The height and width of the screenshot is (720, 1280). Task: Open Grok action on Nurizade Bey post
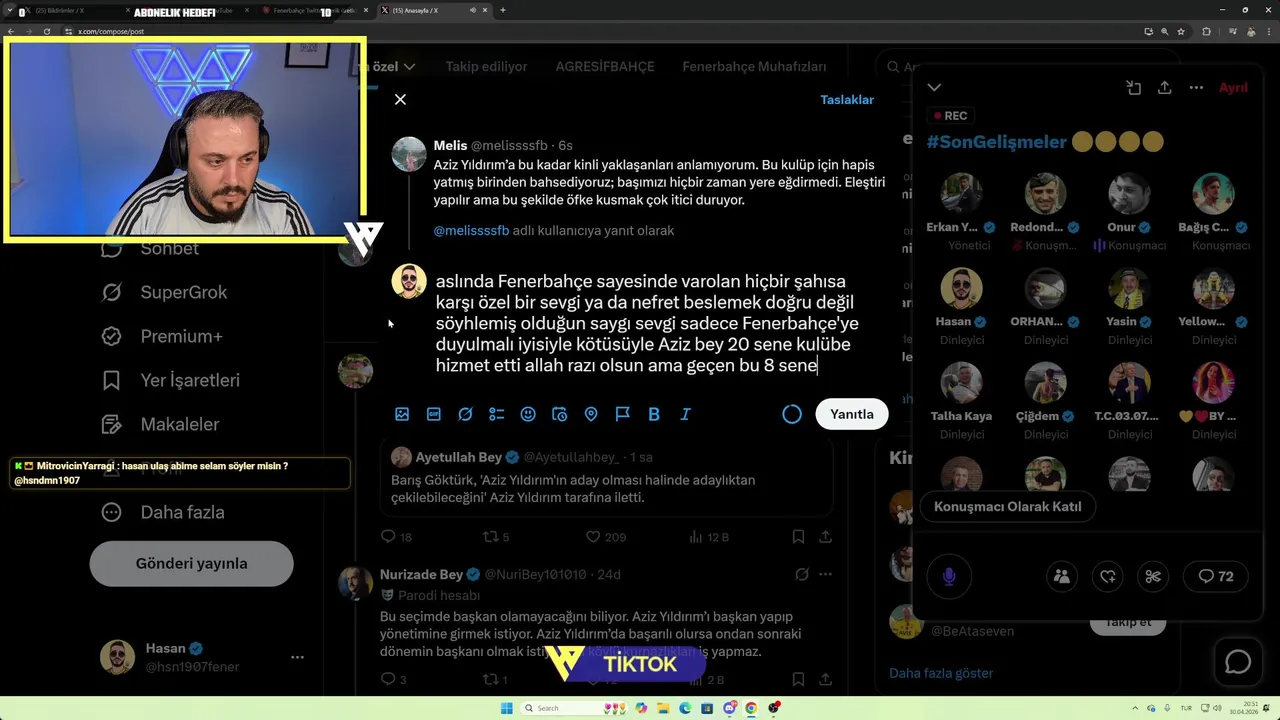point(801,575)
